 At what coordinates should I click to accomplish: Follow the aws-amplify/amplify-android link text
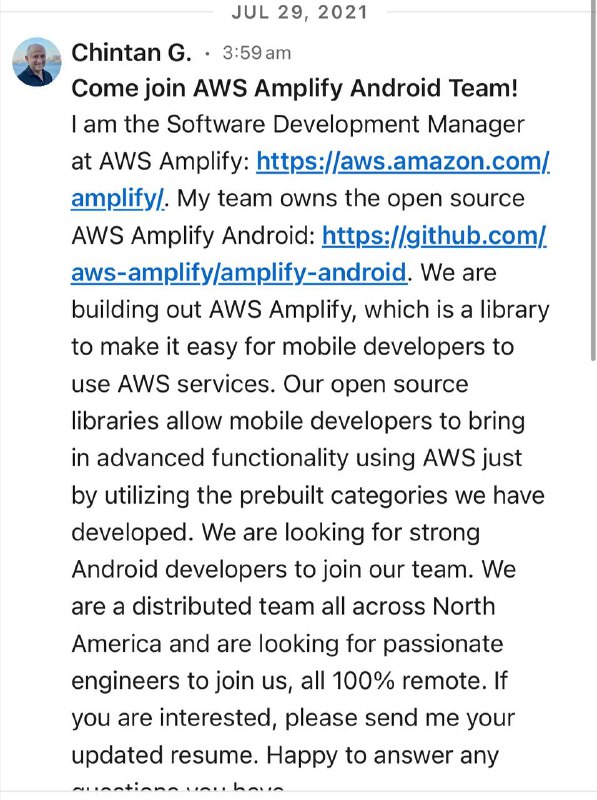point(239,272)
